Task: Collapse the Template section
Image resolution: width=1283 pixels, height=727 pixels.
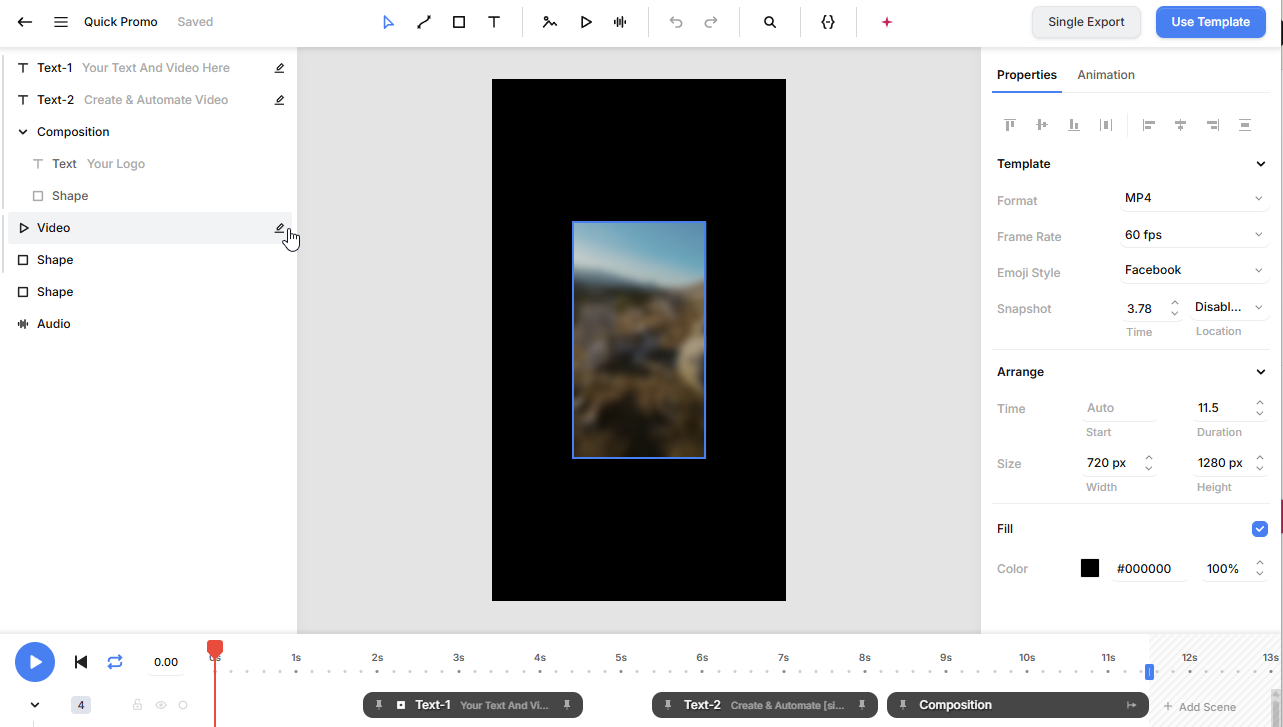Action: click(x=1261, y=164)
